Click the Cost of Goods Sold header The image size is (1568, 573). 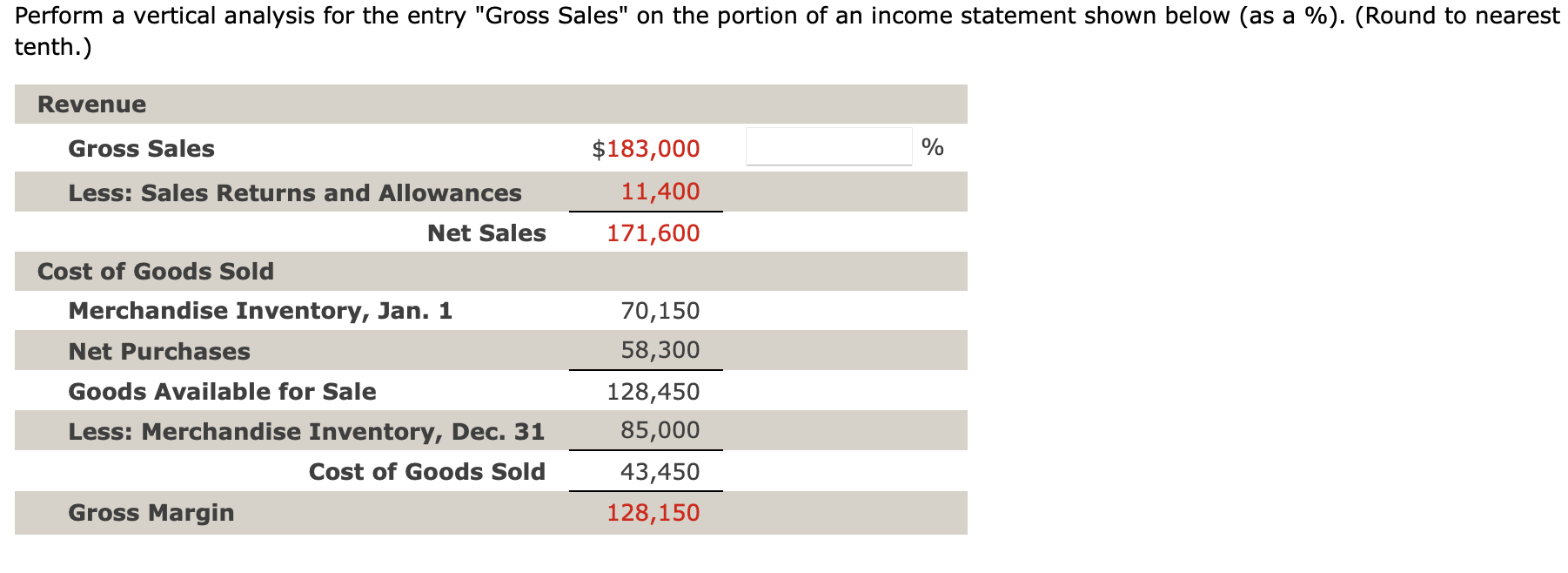coord(154,271)
